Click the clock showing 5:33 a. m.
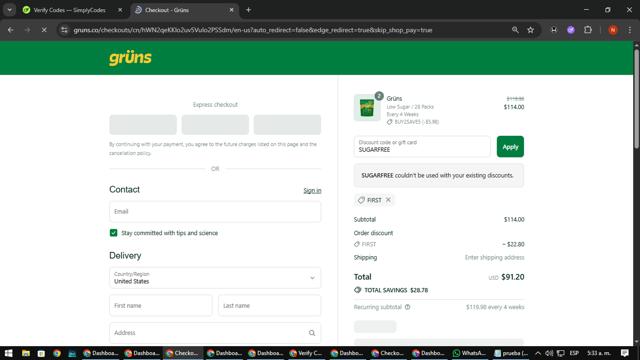Image resolution: width=640 pixels, height=360 pixels. [x=599, y=353]
